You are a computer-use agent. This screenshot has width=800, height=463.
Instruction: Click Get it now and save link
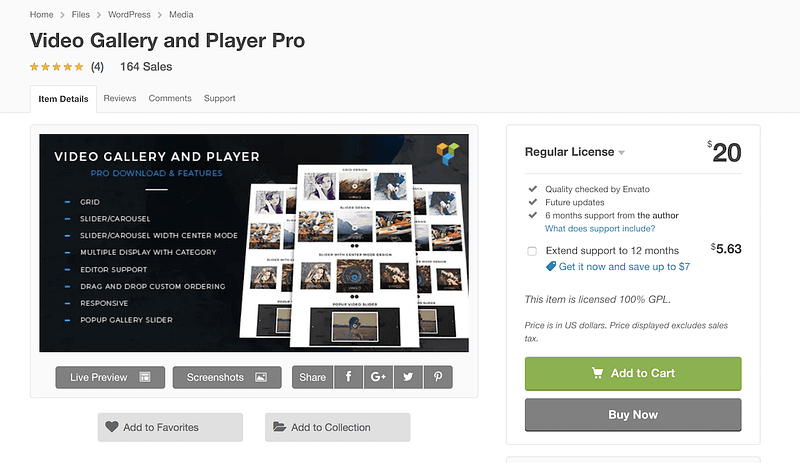coord(624,266)
